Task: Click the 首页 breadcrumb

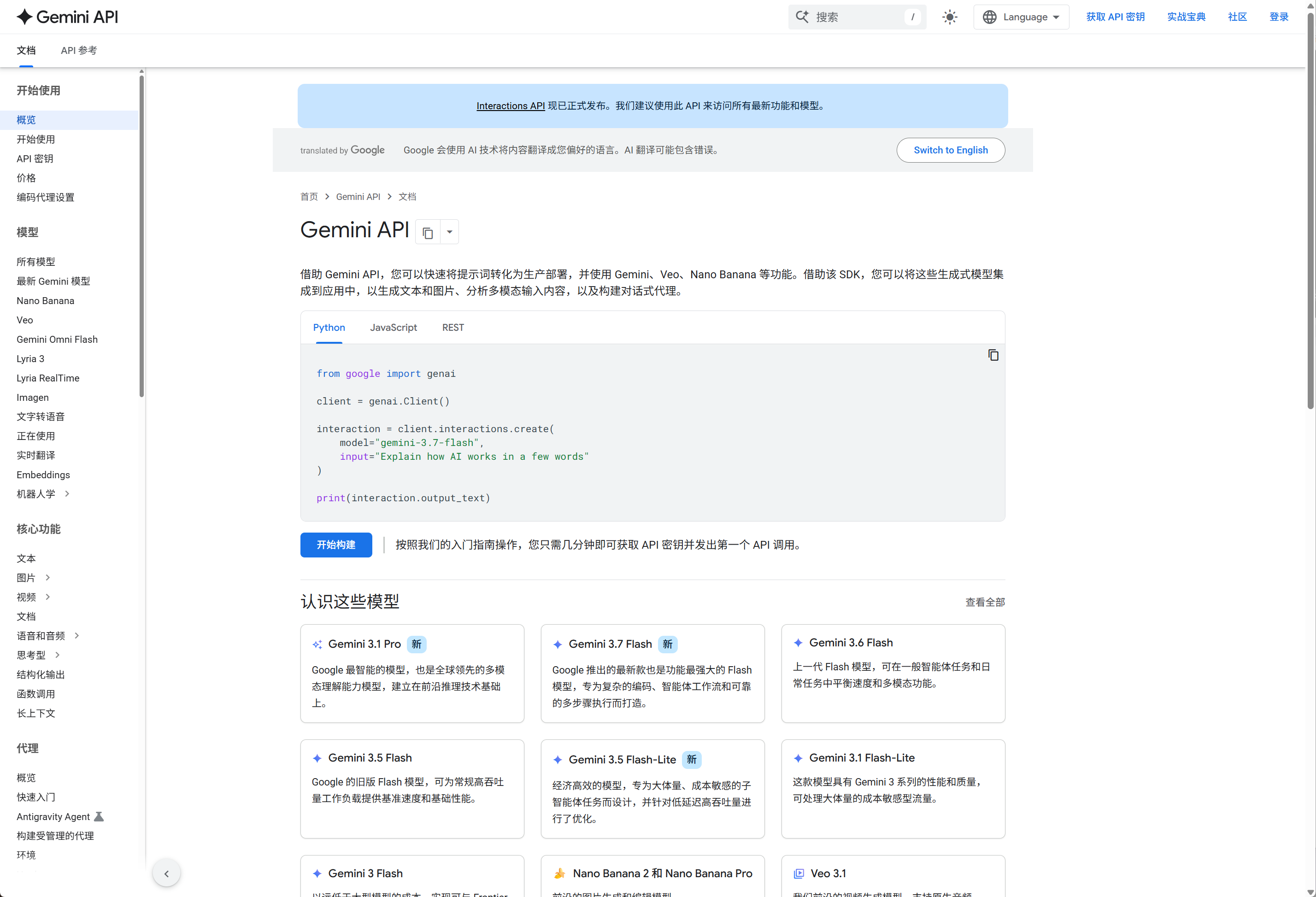Action: click(x=309, y=197)
